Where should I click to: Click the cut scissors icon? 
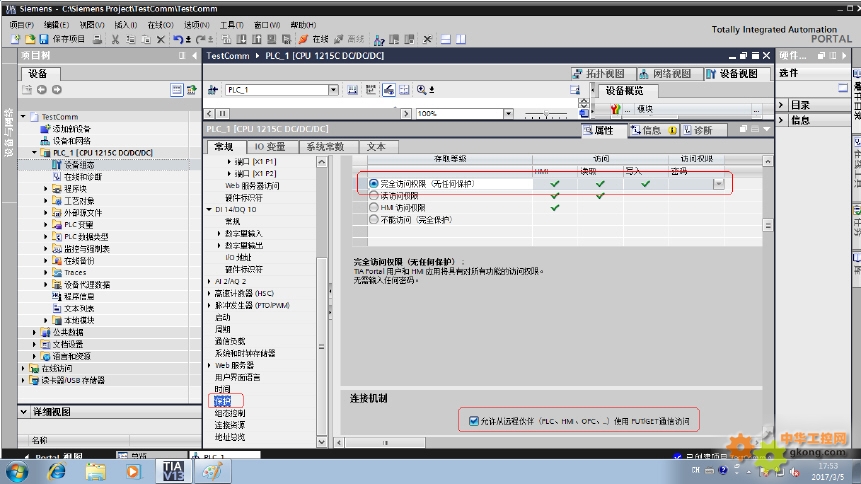click(115, 39)
